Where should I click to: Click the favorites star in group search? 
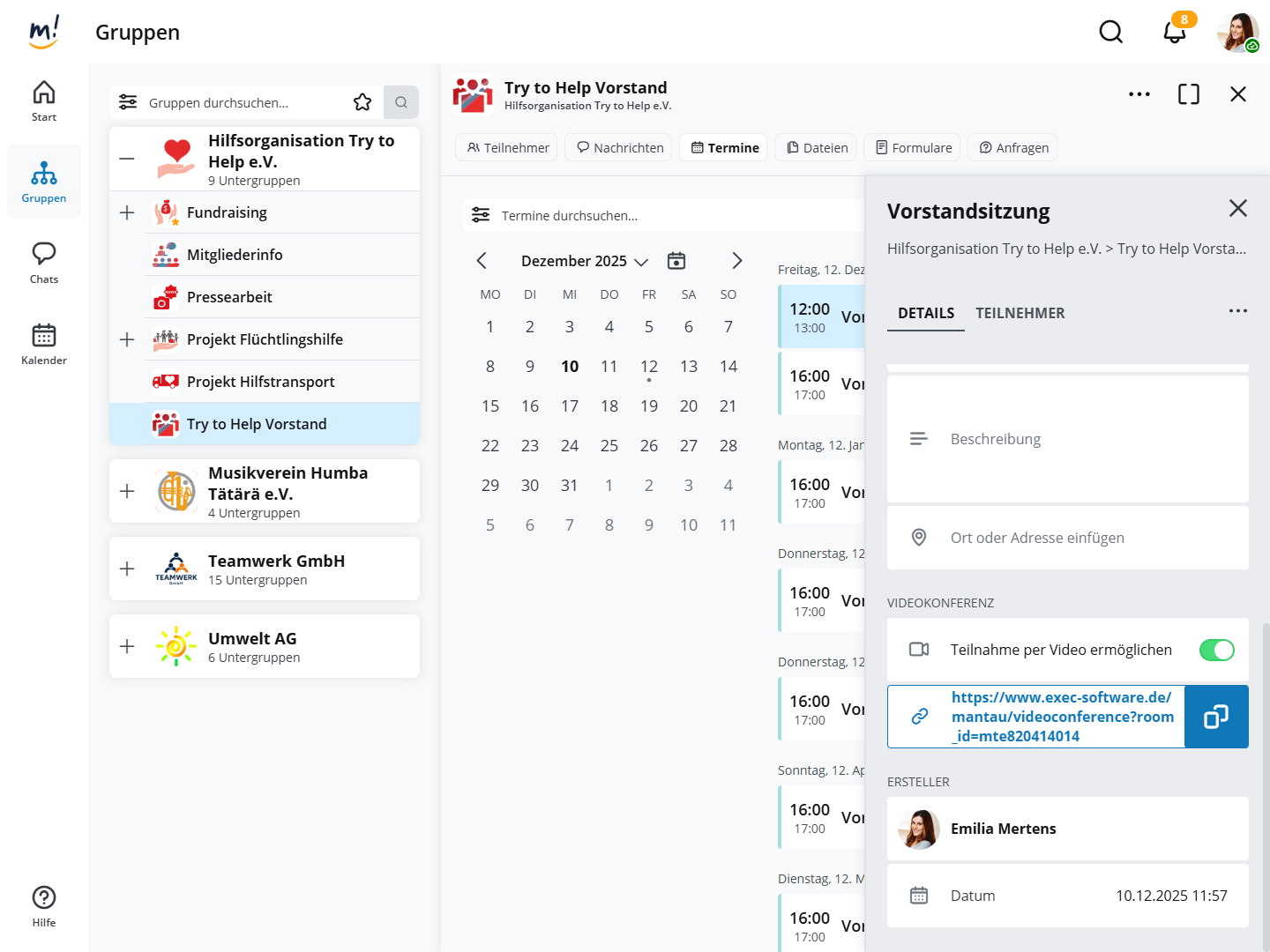(x=362, y=102)
